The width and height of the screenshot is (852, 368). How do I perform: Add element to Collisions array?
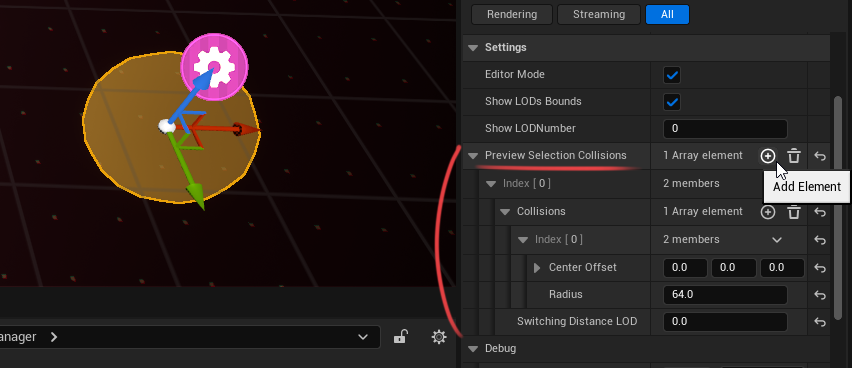(x=767, y=212)
